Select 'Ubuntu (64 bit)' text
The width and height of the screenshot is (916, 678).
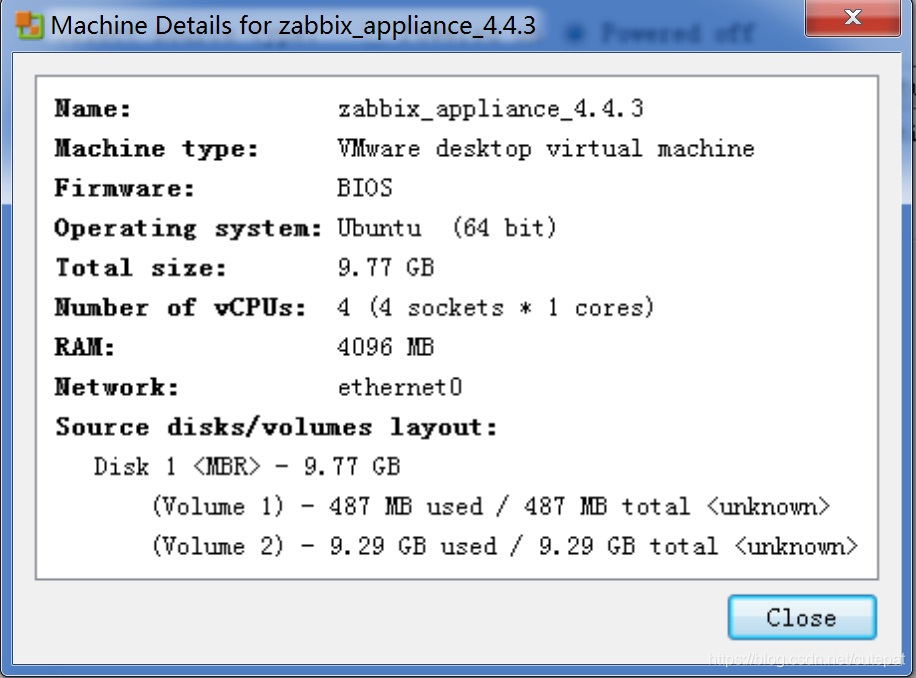(447, 228)
